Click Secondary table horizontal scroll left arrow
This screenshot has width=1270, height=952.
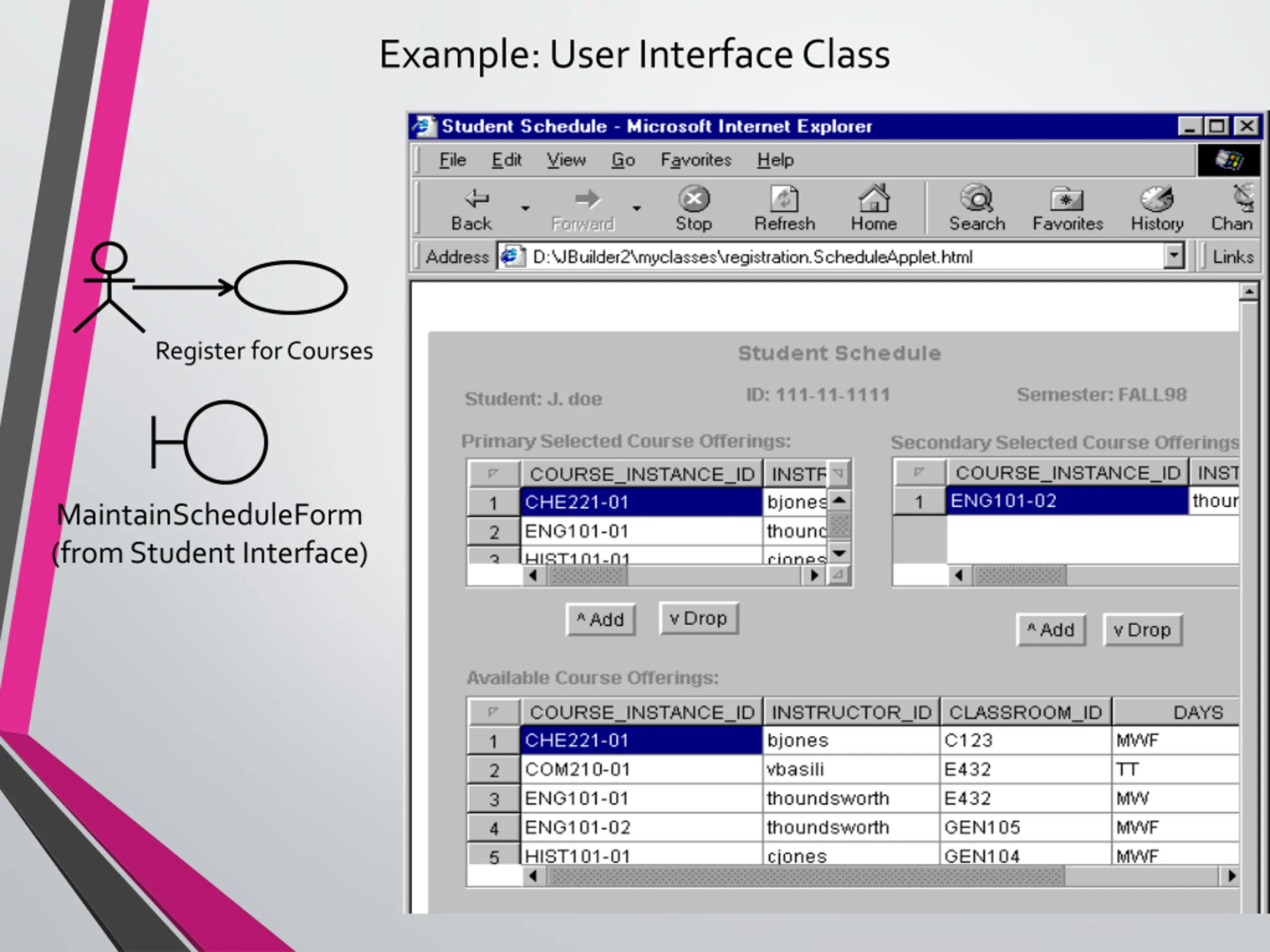tap(959, 575)
